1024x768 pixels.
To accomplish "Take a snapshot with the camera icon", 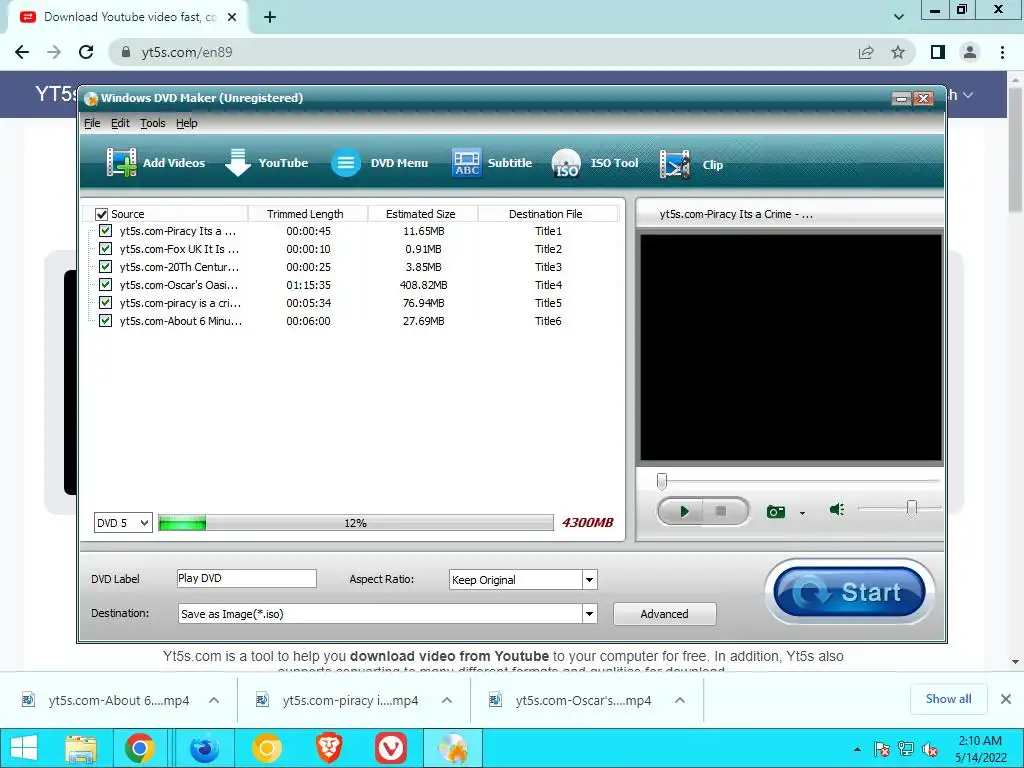I will [x=776, y=511].
